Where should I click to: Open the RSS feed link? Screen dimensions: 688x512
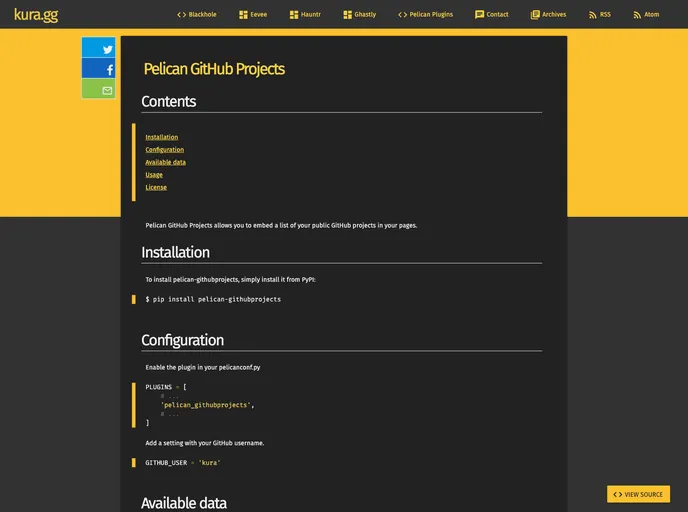click(x=605, y=14)
